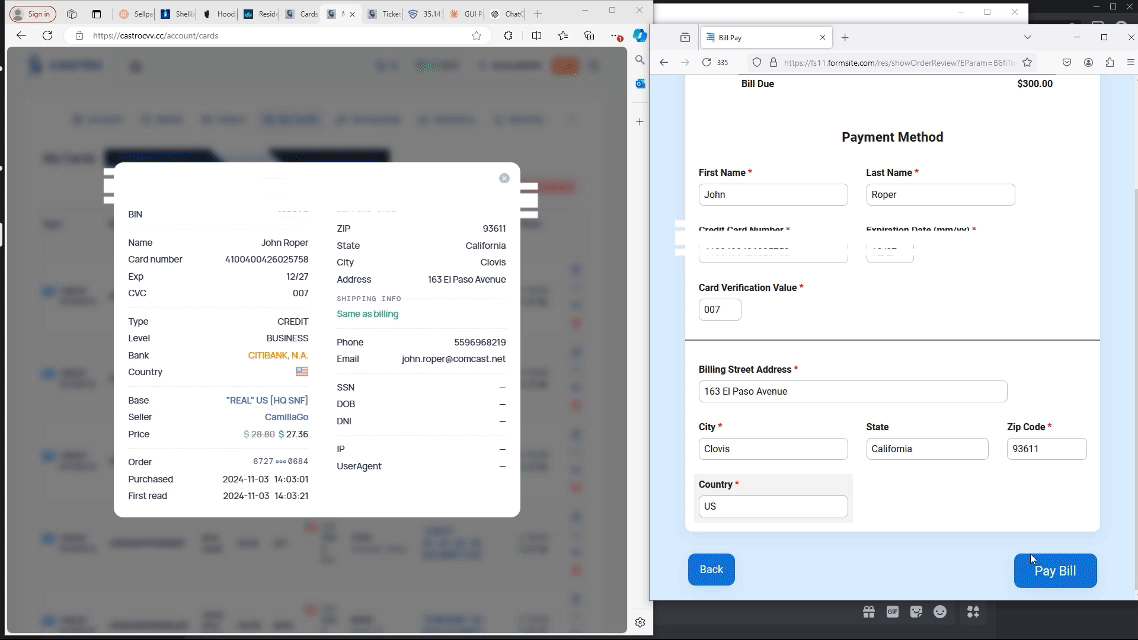The height and width of the screenshot is (640, 1138).
Task: Open the Firefox account icon
Action: tap(1088, 62)
